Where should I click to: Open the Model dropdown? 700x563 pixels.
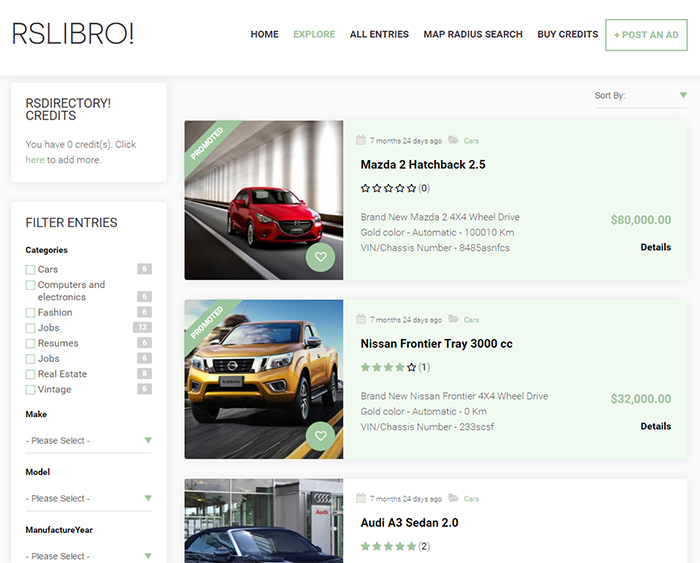click(89, 498)
